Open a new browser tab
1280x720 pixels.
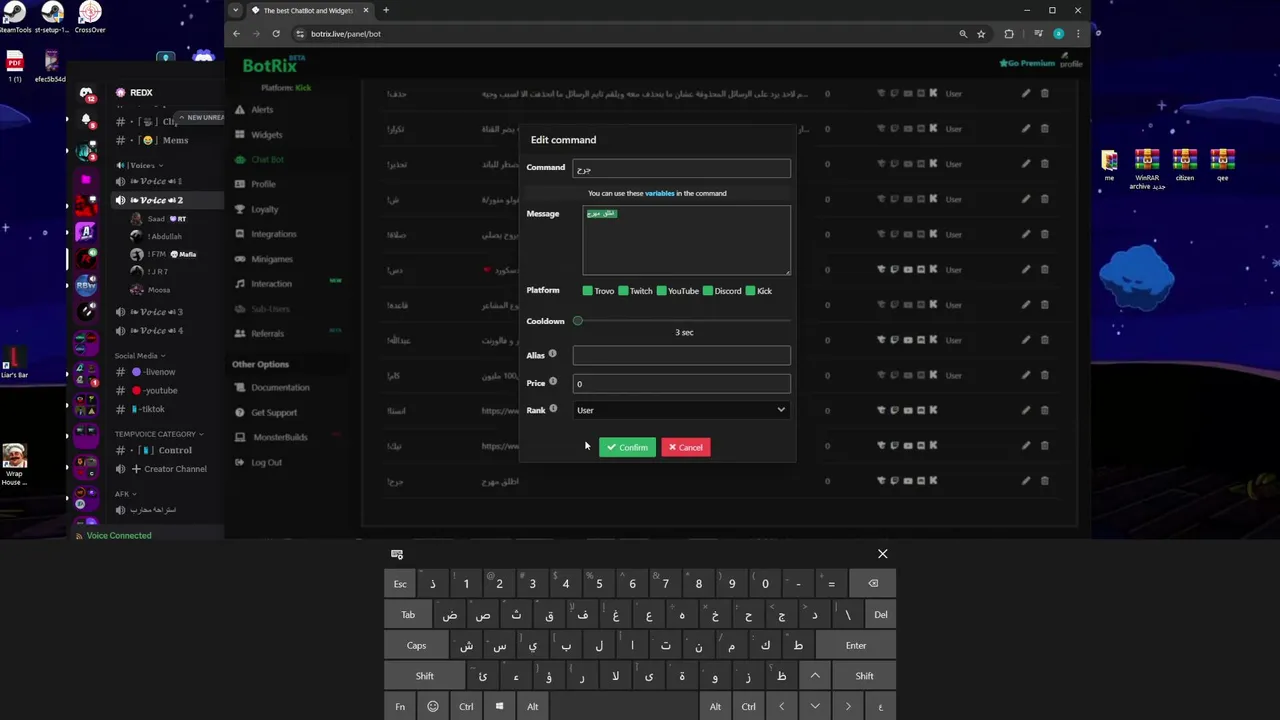tap(386, 10)
